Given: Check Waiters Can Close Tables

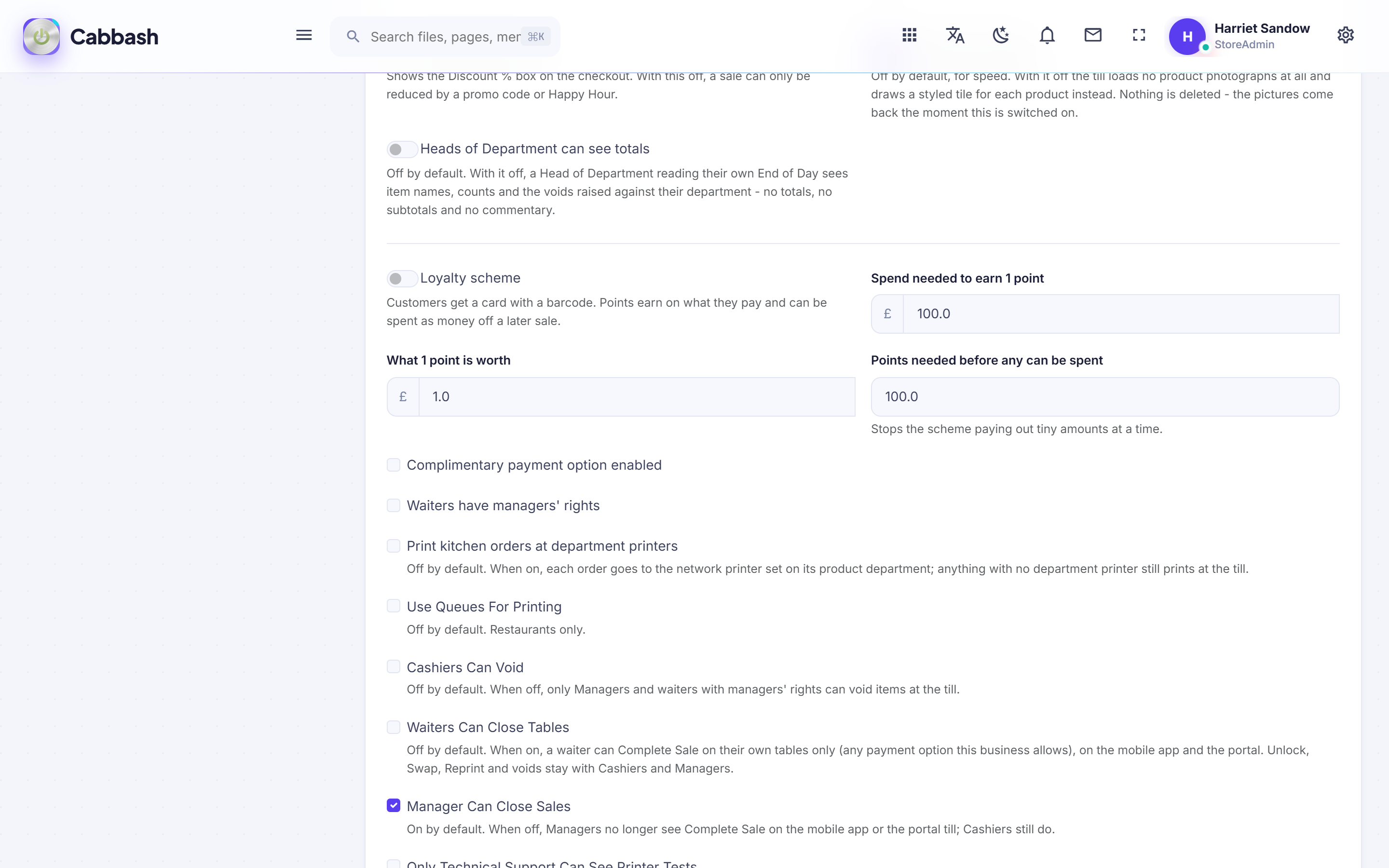Looking at the screenshot, I should pyautogui.click(x=393, y=727).
